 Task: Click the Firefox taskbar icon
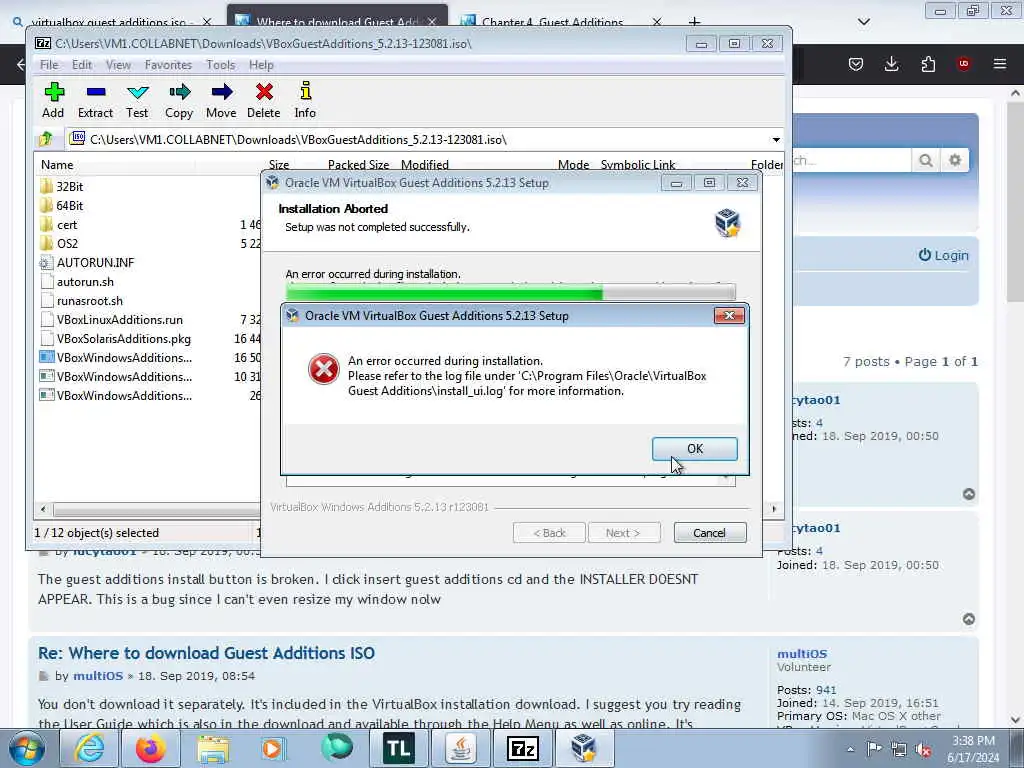(150, 748)
